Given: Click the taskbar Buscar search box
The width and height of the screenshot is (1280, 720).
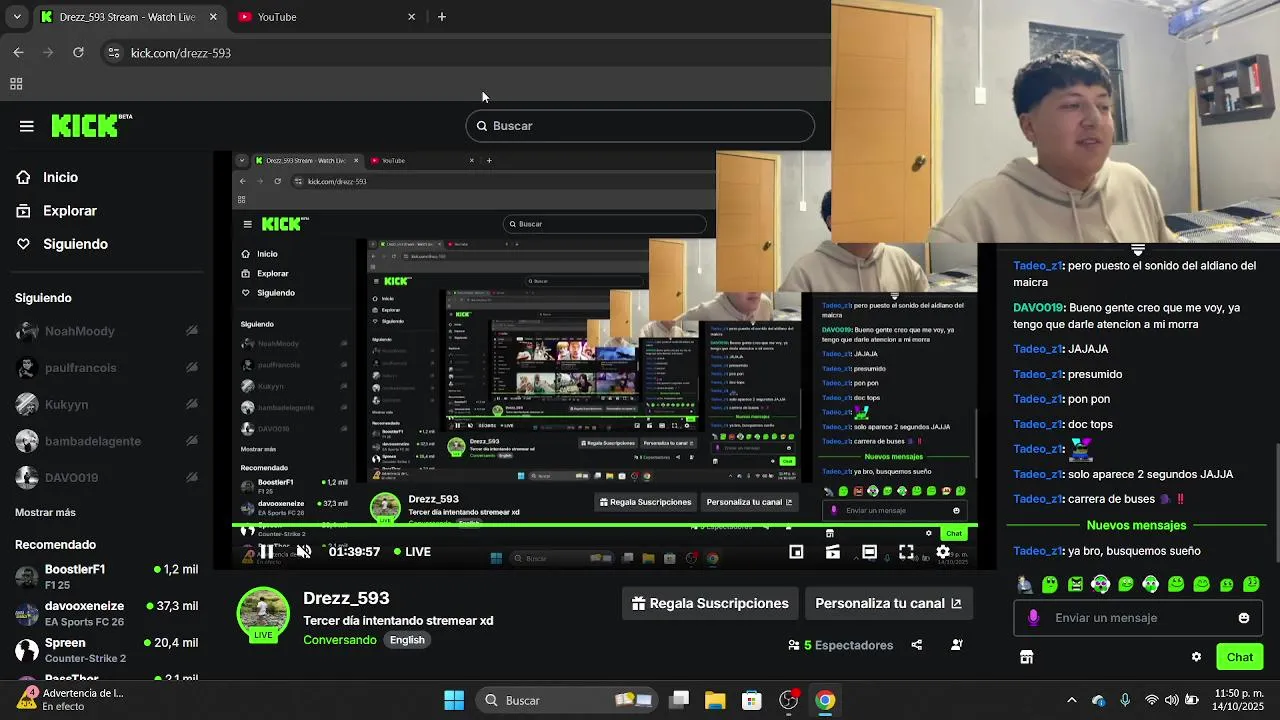Looking at the screenshot, I should pos(567,700).
